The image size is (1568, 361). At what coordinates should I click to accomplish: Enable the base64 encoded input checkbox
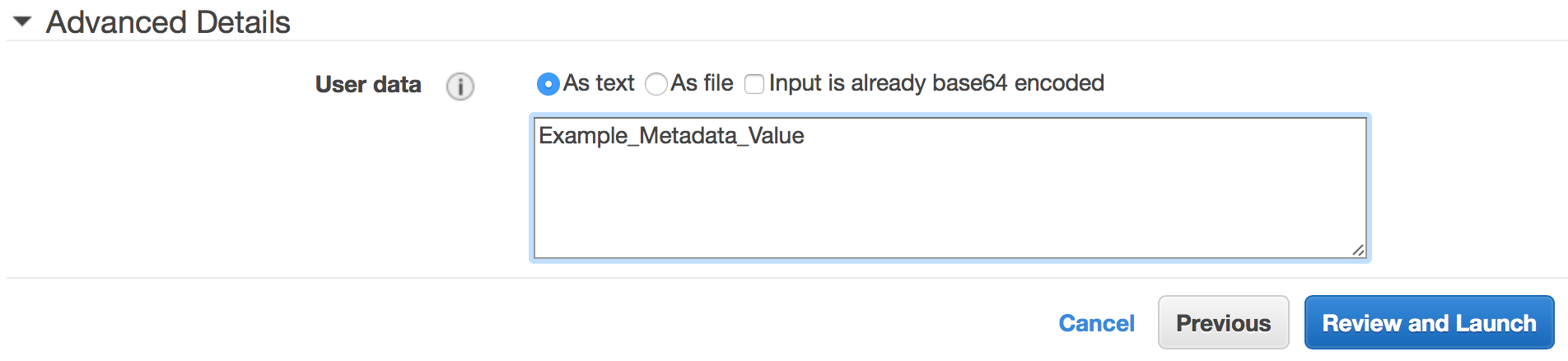pos(754,84)
